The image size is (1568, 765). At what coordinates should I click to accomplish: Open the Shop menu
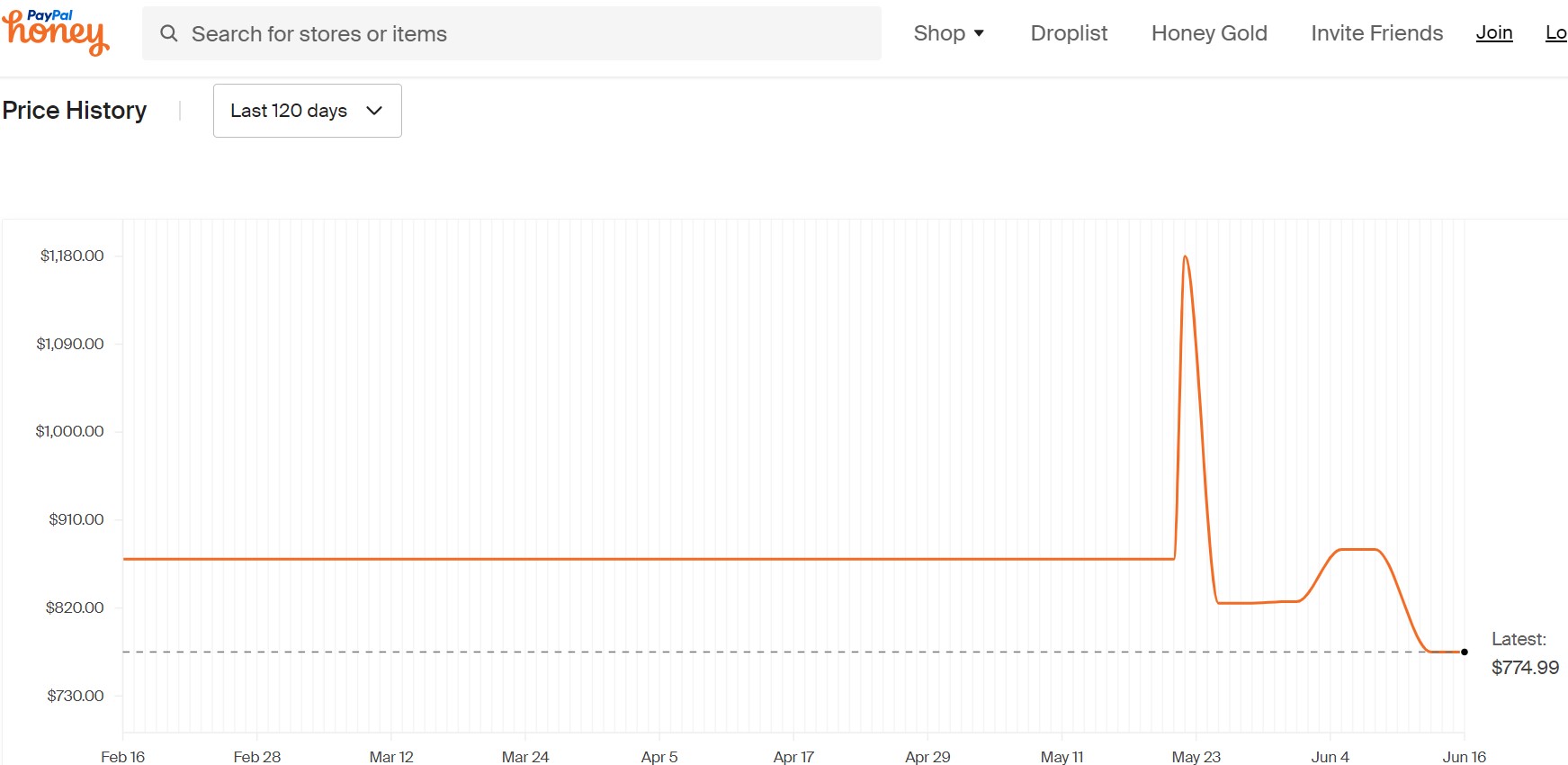(939, 33)
